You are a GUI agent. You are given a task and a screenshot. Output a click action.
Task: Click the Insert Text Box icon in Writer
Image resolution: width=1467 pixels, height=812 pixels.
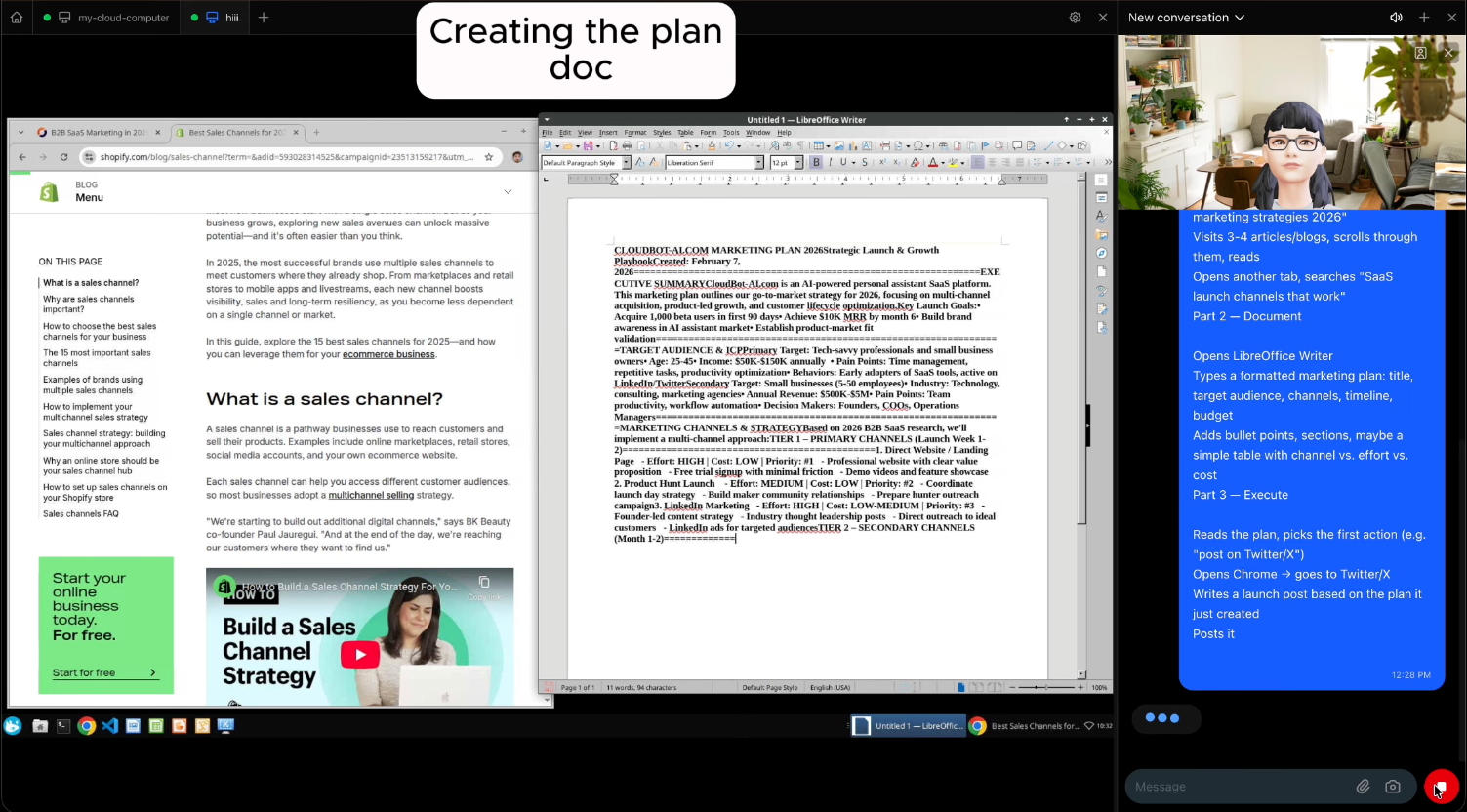point(867,145)
